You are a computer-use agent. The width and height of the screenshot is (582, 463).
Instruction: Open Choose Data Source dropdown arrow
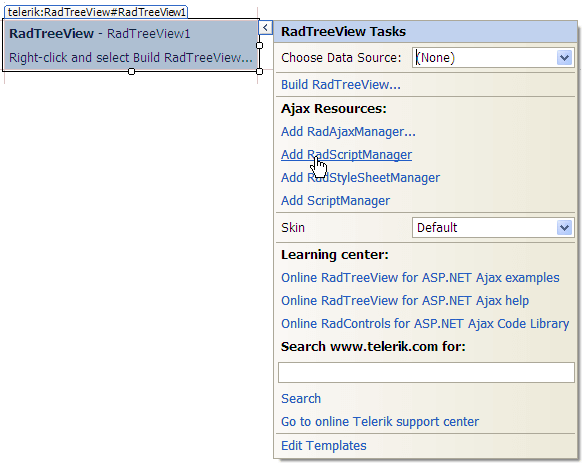564,58
